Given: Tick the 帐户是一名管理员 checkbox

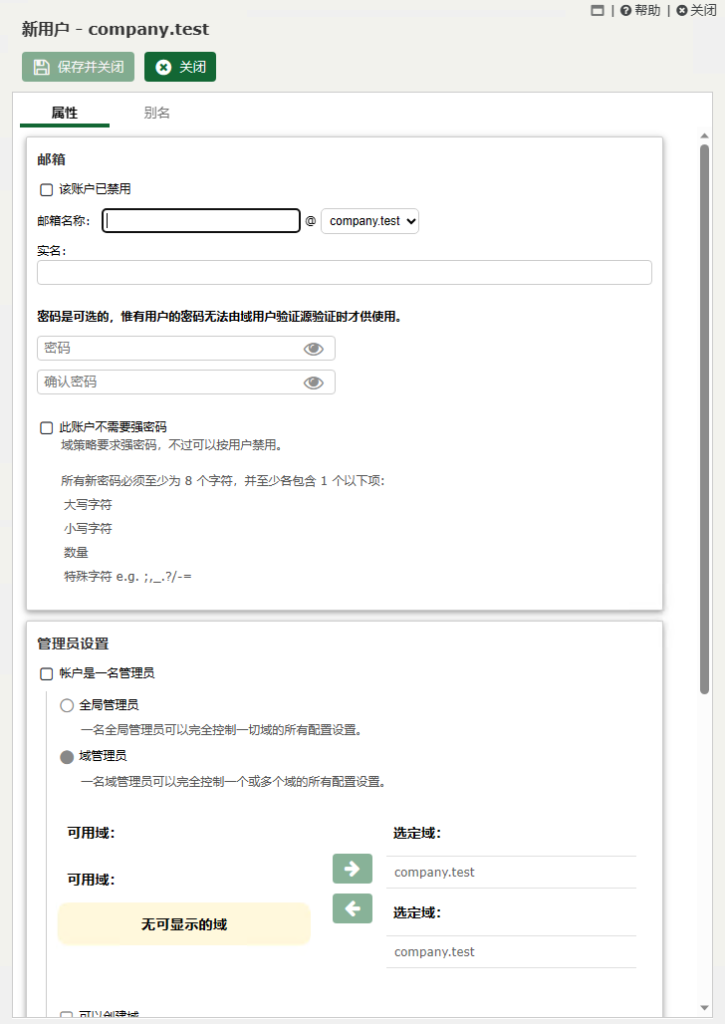Looking at the screenshot, I should click(46, 674).
